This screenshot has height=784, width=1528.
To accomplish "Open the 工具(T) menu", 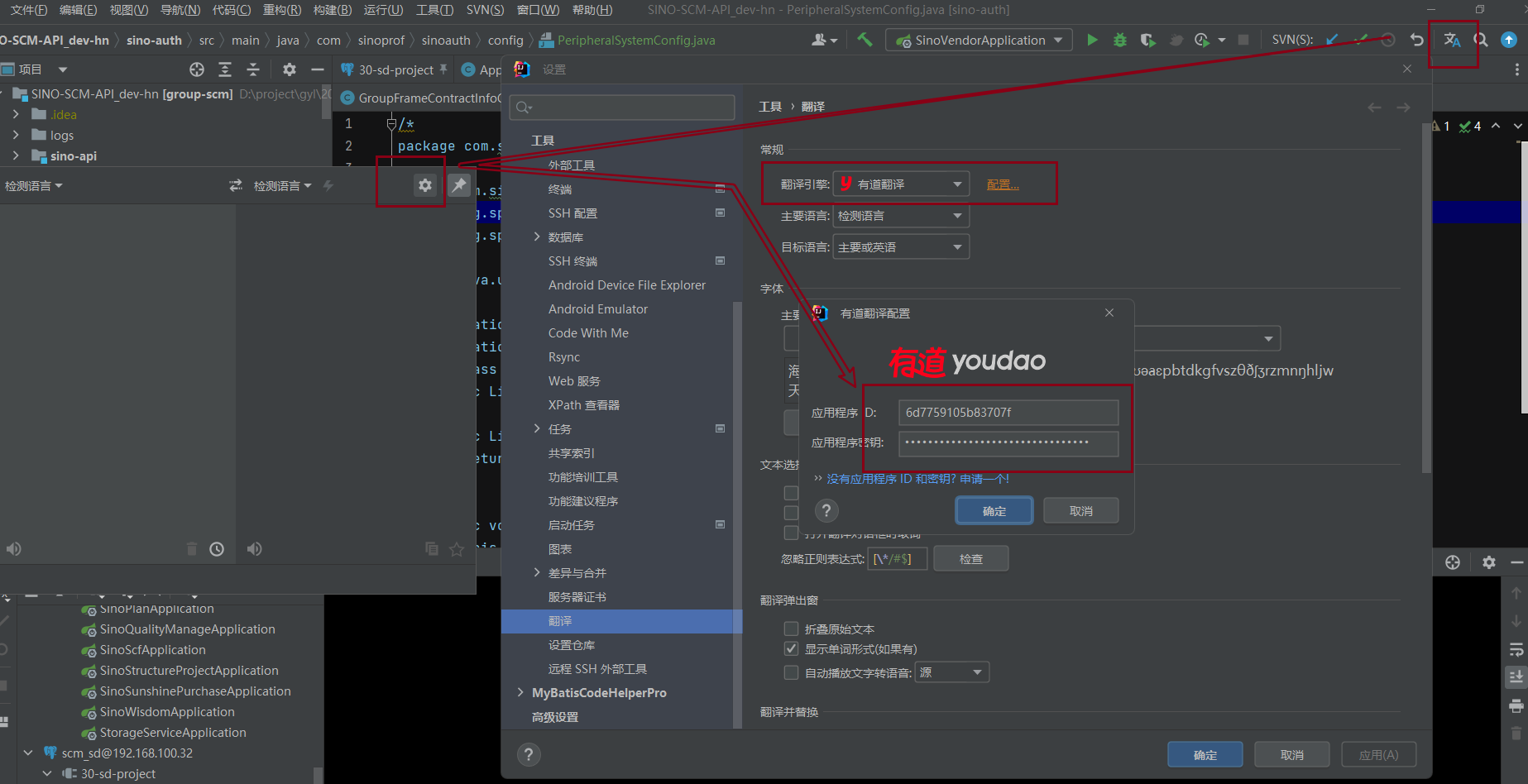I will coord(434,10).
